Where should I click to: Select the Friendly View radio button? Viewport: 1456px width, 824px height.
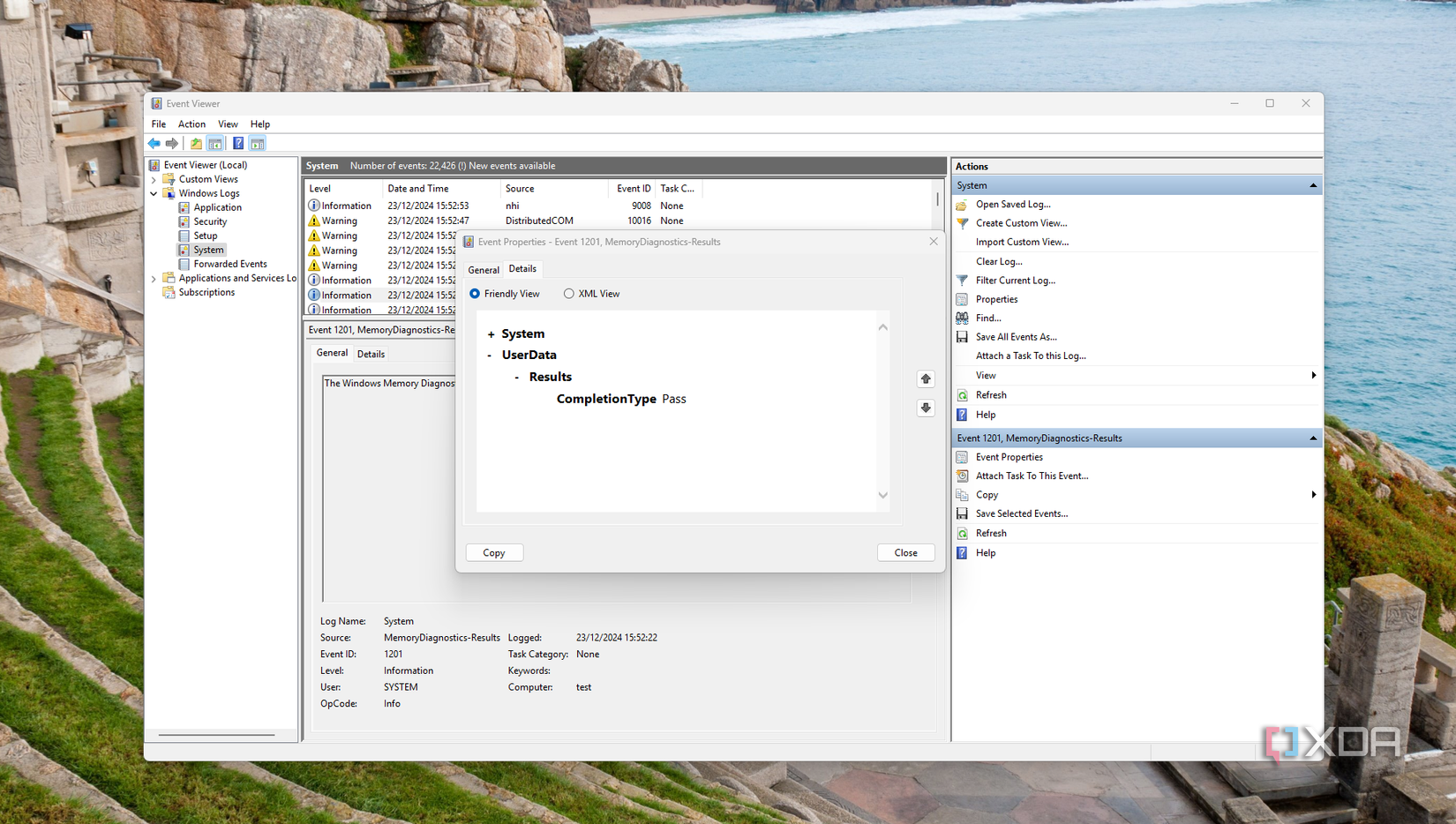(x=475, y=293)
